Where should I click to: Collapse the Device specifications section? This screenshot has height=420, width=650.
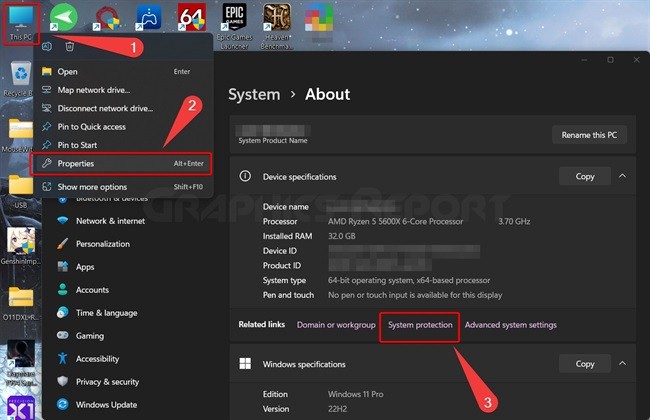pos(622,176)
